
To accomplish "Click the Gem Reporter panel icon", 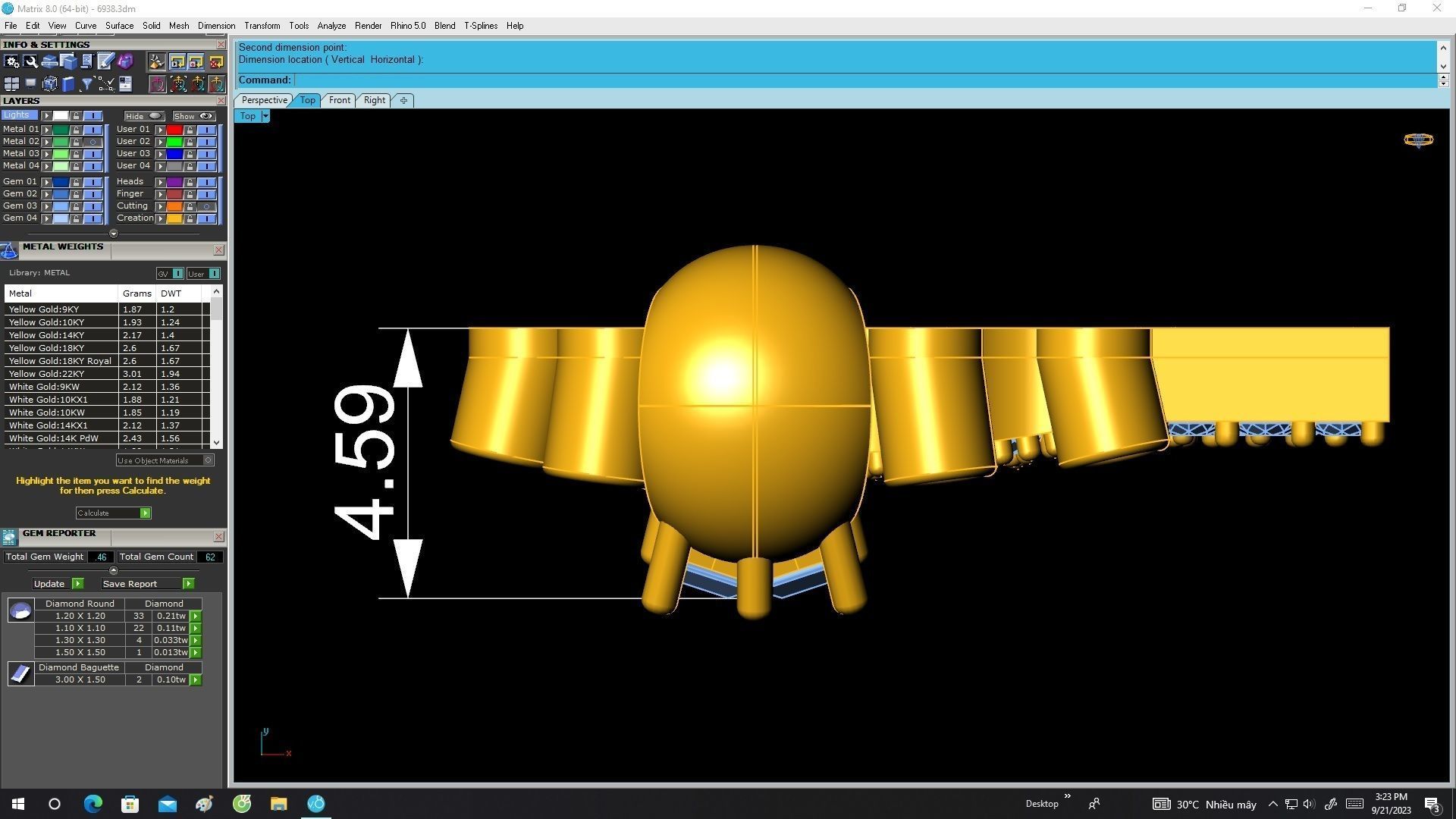I will coord(9,537).
